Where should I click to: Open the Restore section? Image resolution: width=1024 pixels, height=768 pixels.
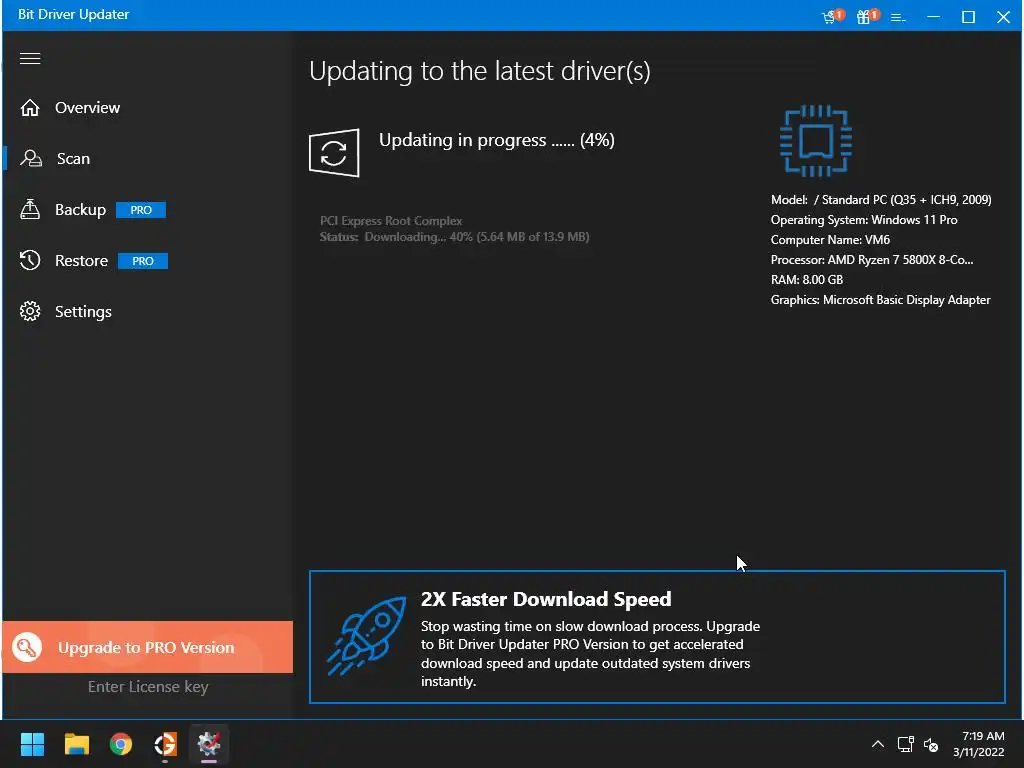coord(82,261)
